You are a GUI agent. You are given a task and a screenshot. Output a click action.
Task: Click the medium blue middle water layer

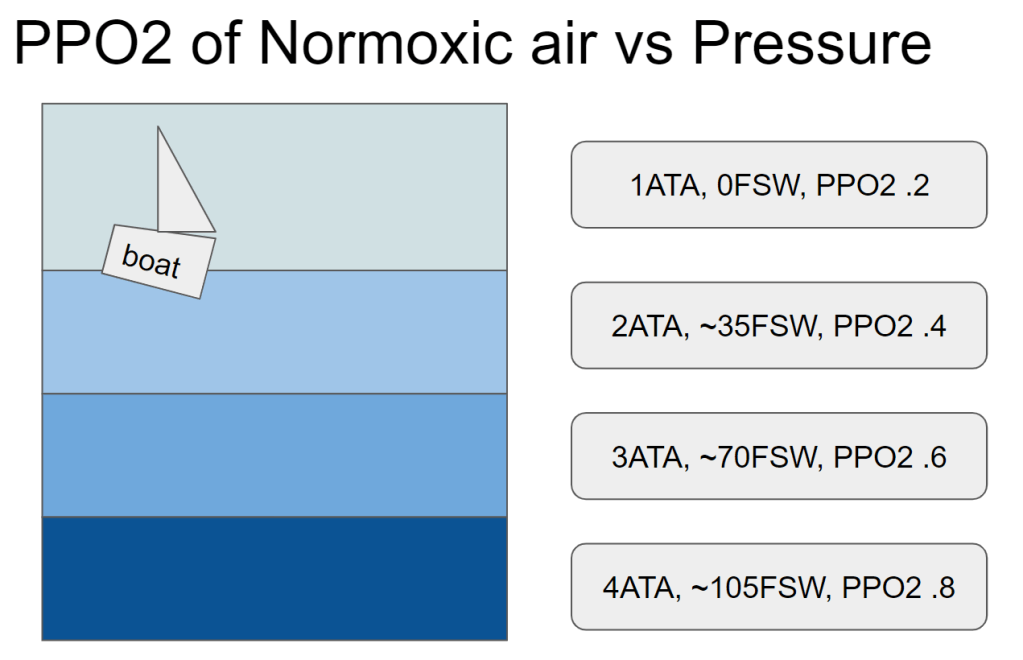tap(274, 455)
